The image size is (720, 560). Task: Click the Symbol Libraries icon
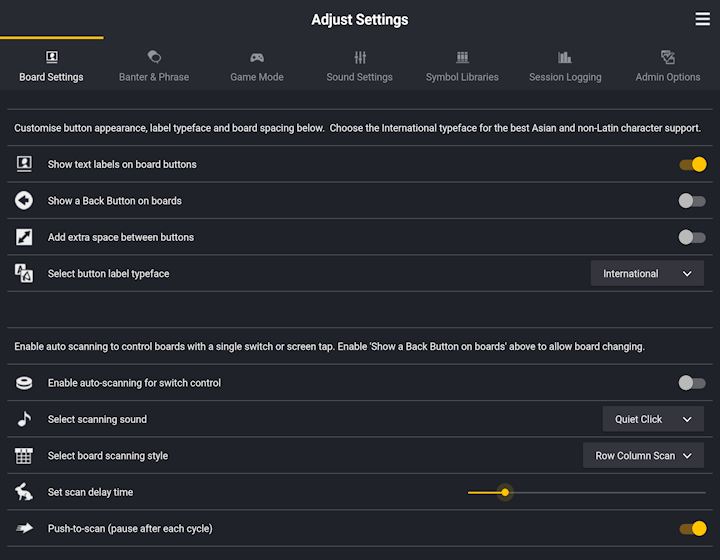pyautogui.click(x=462, y=57)
